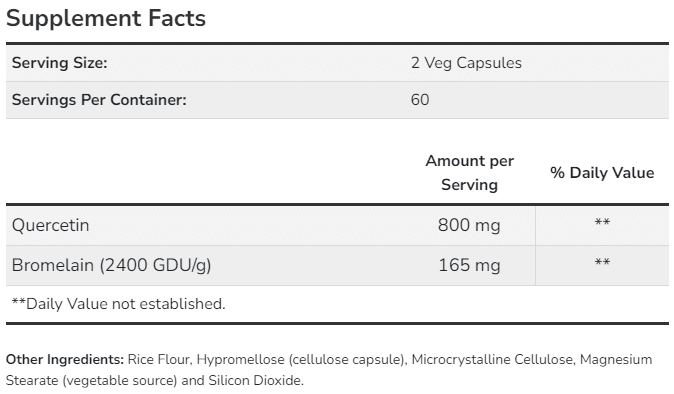Select the Bromelain (2400 GDU/g) ingredient name
This screenshot has height=394, width=674.
coord(111,265)
